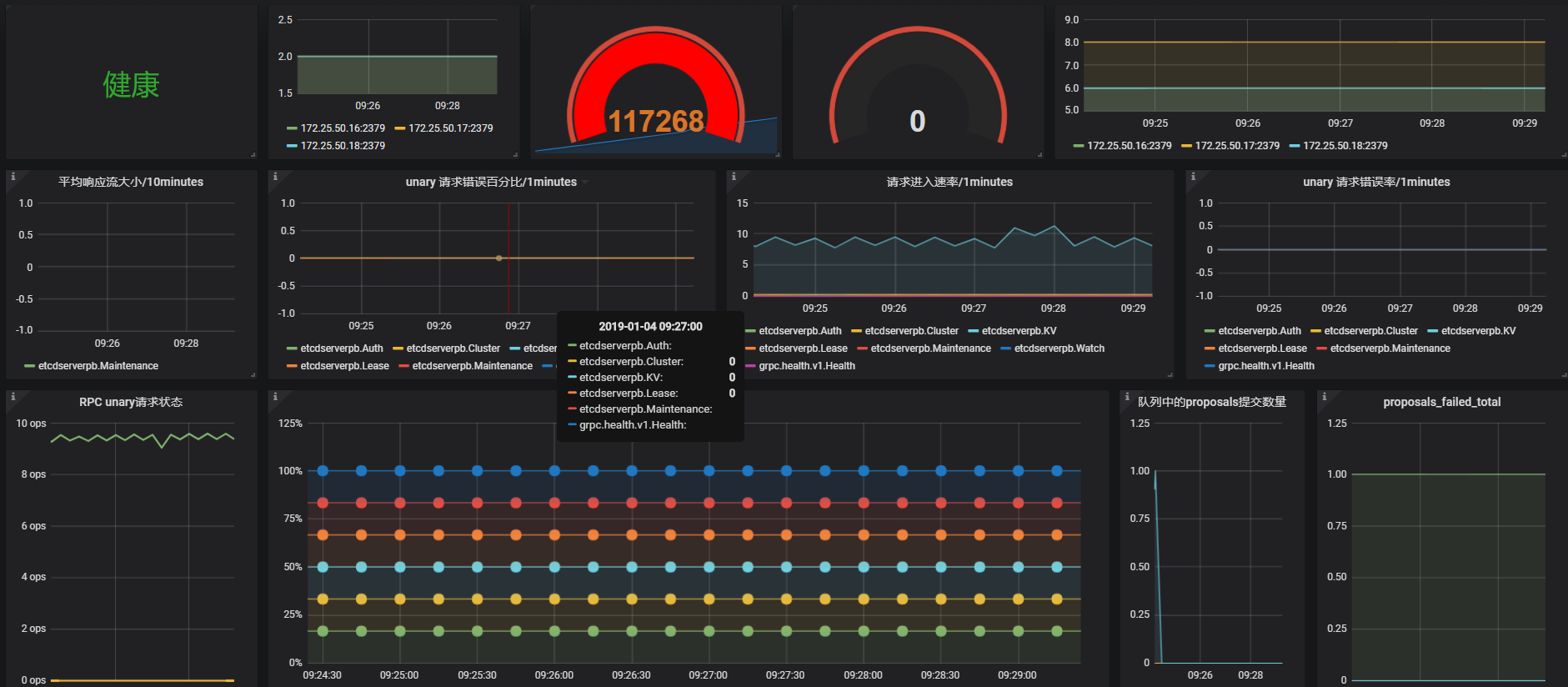Click the green 健康 status text
The width and height of the screenshot is (1568, 687).
click(131, 85)
